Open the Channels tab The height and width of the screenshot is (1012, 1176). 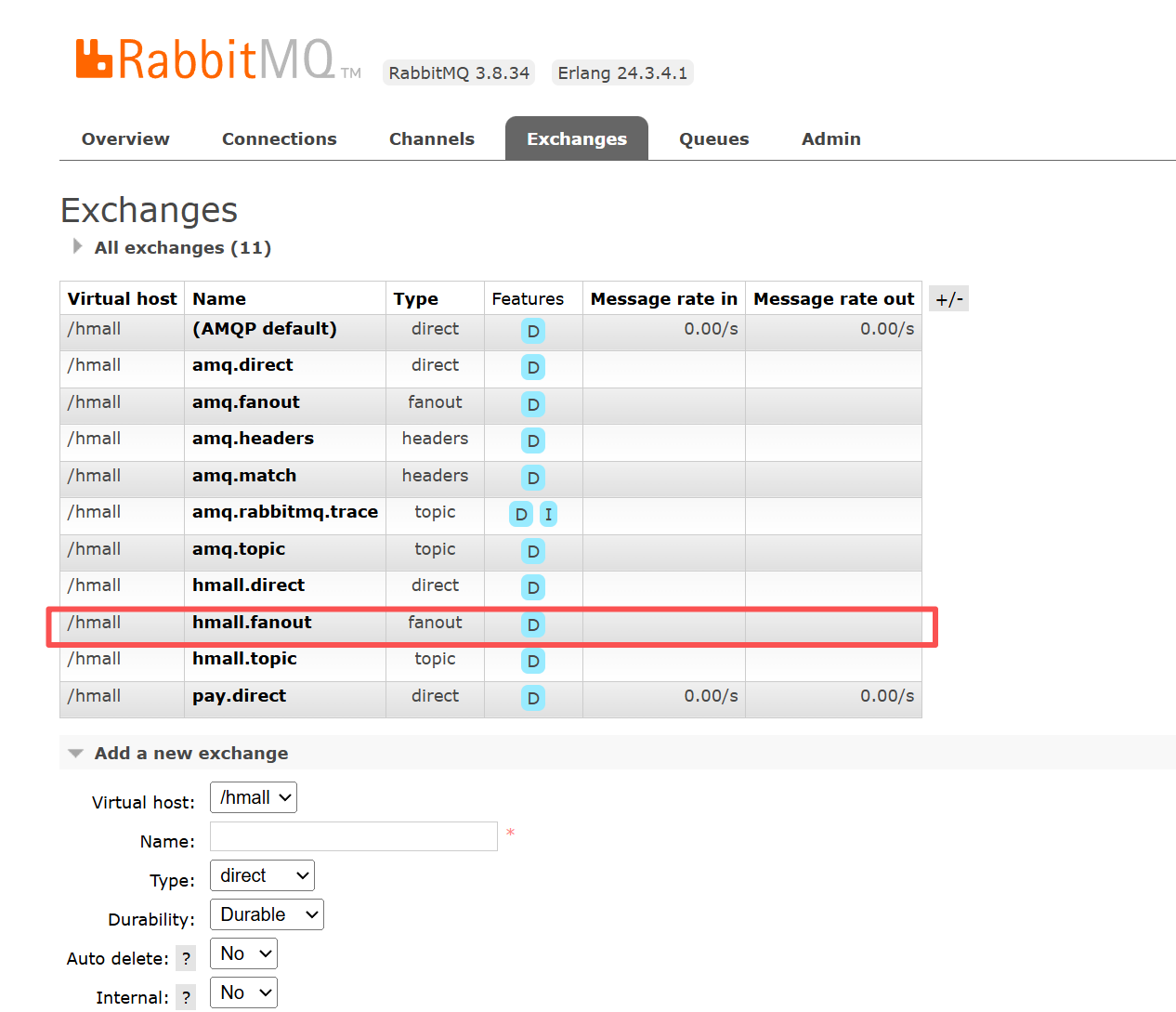432,138
